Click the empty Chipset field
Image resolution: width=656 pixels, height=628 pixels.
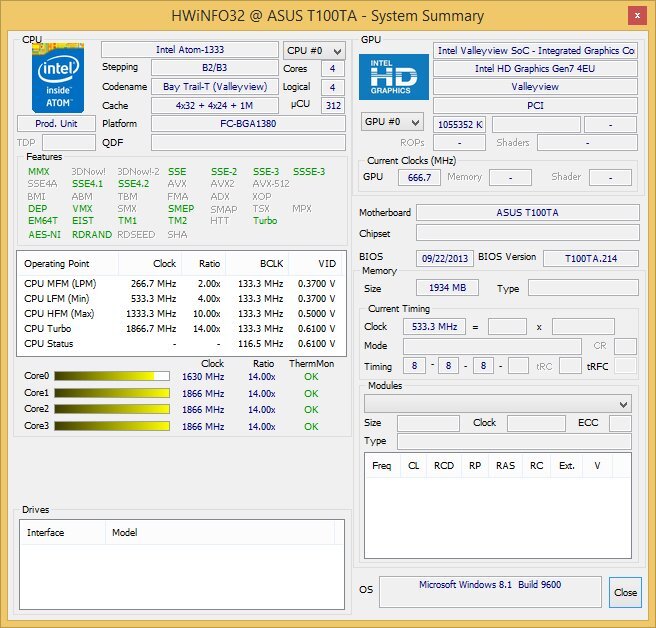(528, 233)
